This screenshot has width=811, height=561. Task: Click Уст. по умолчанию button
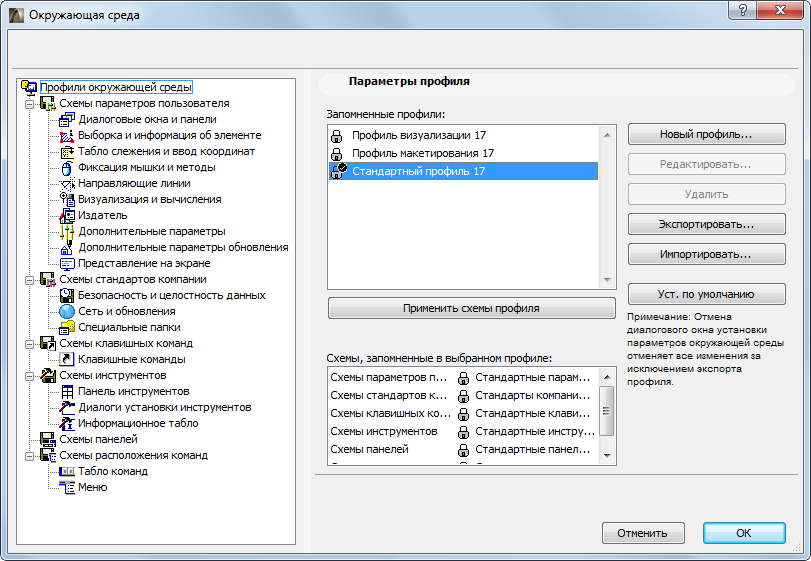point(707,294)
